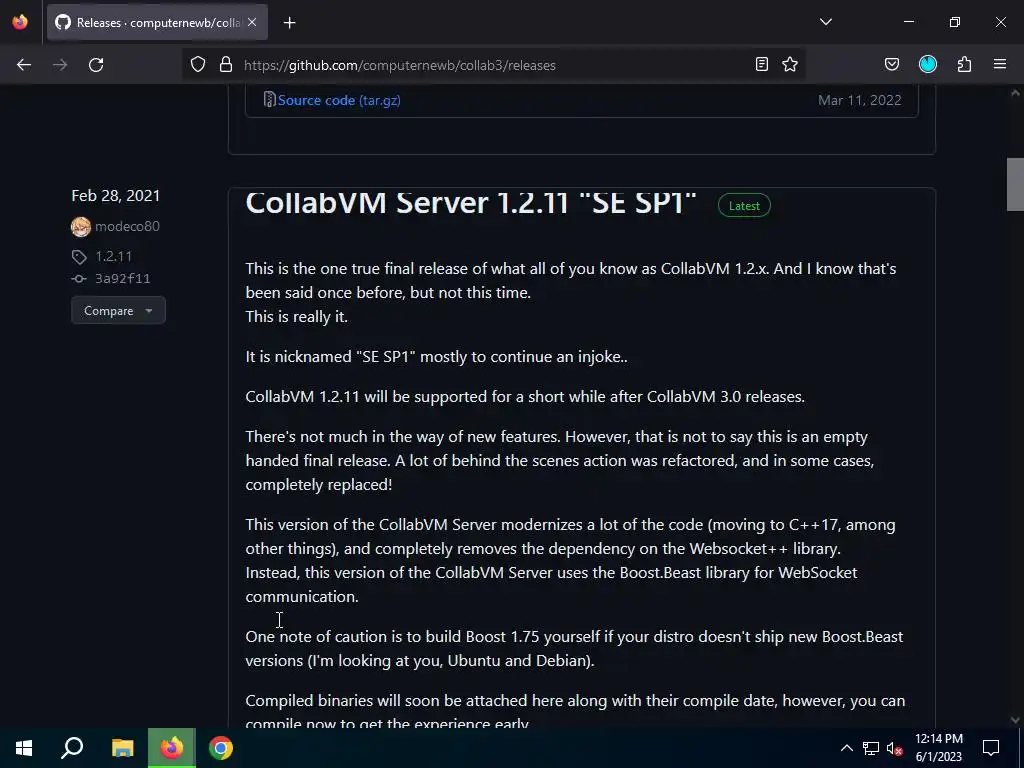Click "This is really it." text line

(x=296, y=317)
